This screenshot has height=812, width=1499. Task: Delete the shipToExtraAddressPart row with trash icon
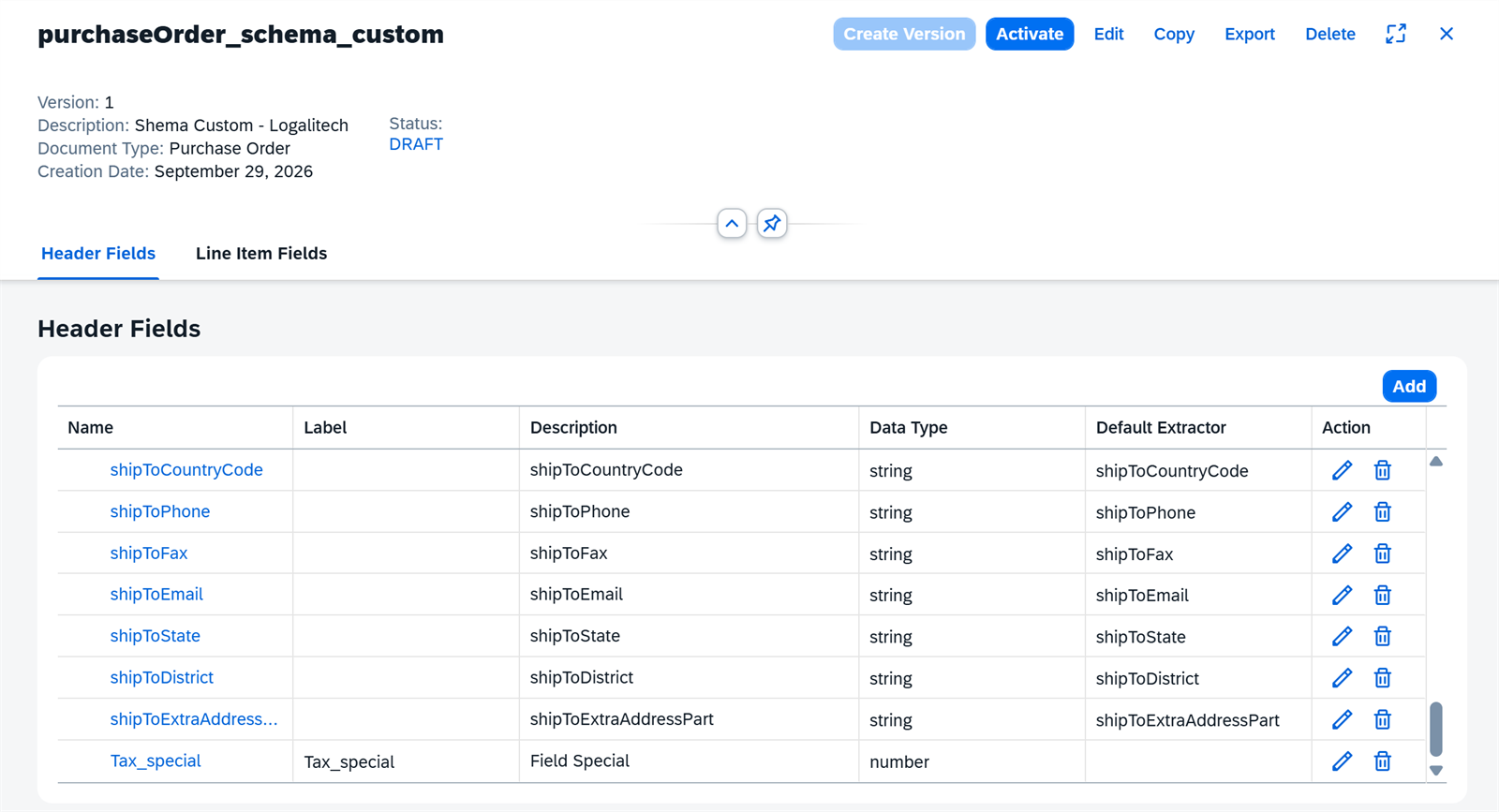coord(1382,719)
